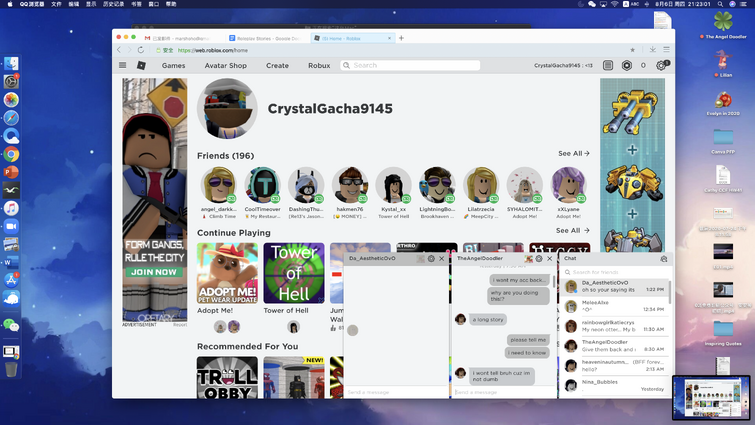Image resolution: width=755 pixels, height=425 pixels.
Task: Click the create chat group icon
Action: coord(664,259)
